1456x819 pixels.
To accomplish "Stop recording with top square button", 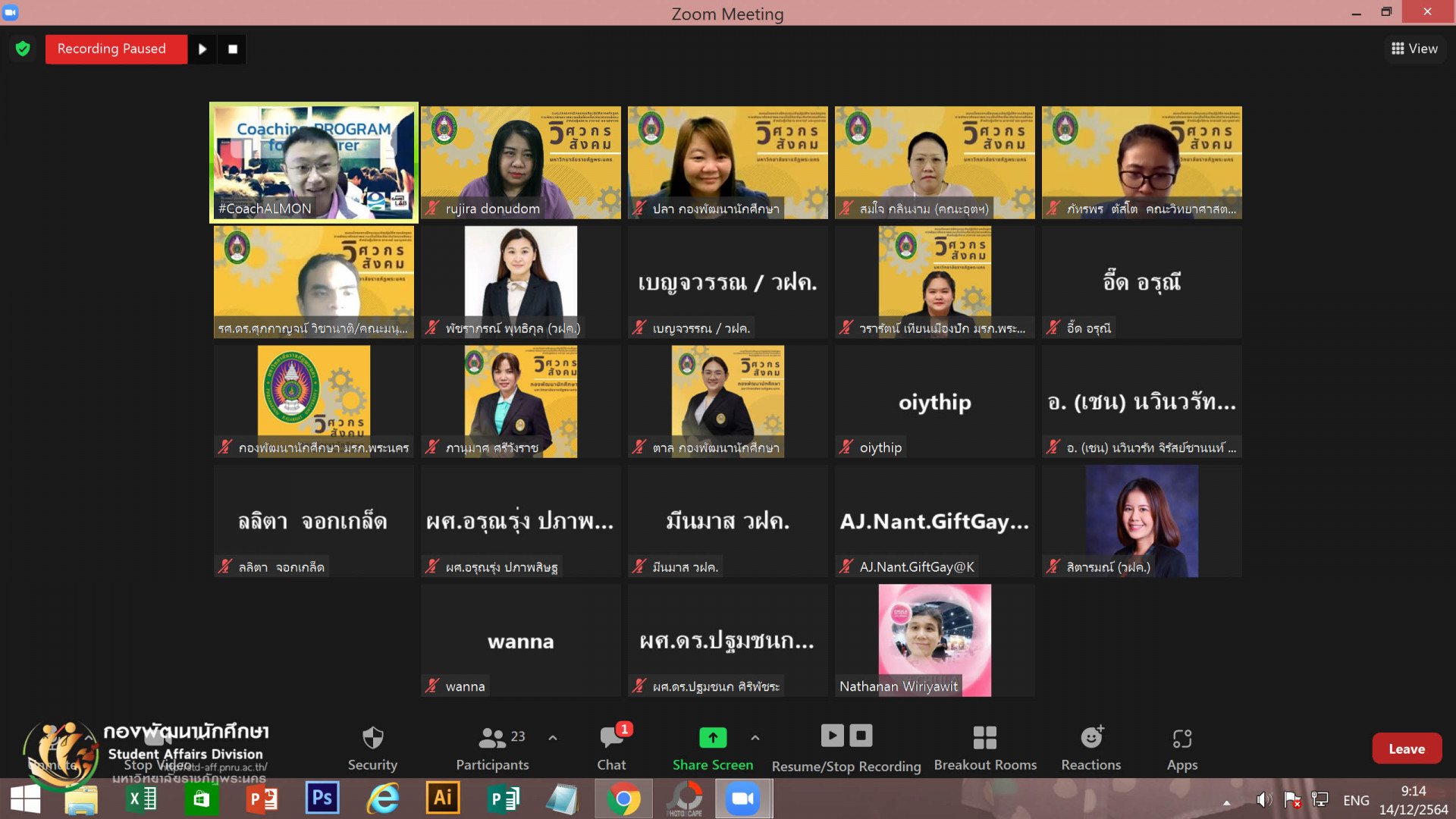I will coord(233,49).
